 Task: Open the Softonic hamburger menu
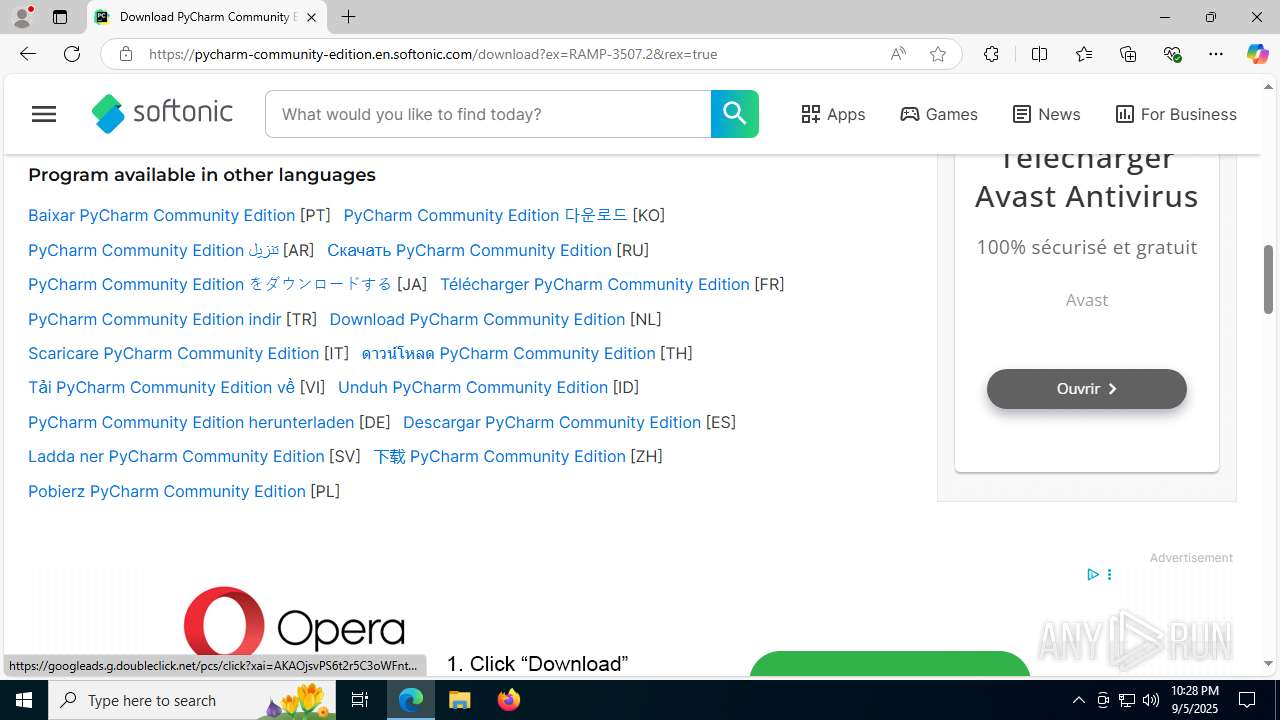tap(44, 114)
